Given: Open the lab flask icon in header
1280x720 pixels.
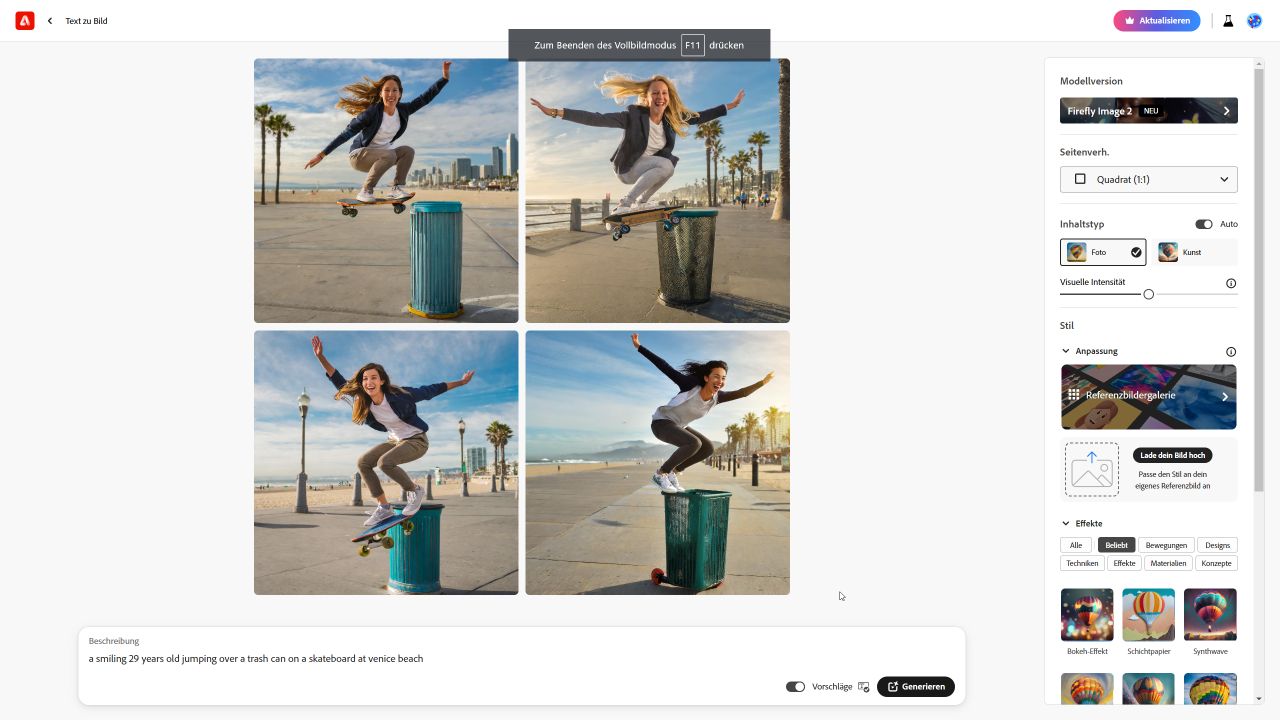Looking at the screenshot, I should tap(1228, 21).
